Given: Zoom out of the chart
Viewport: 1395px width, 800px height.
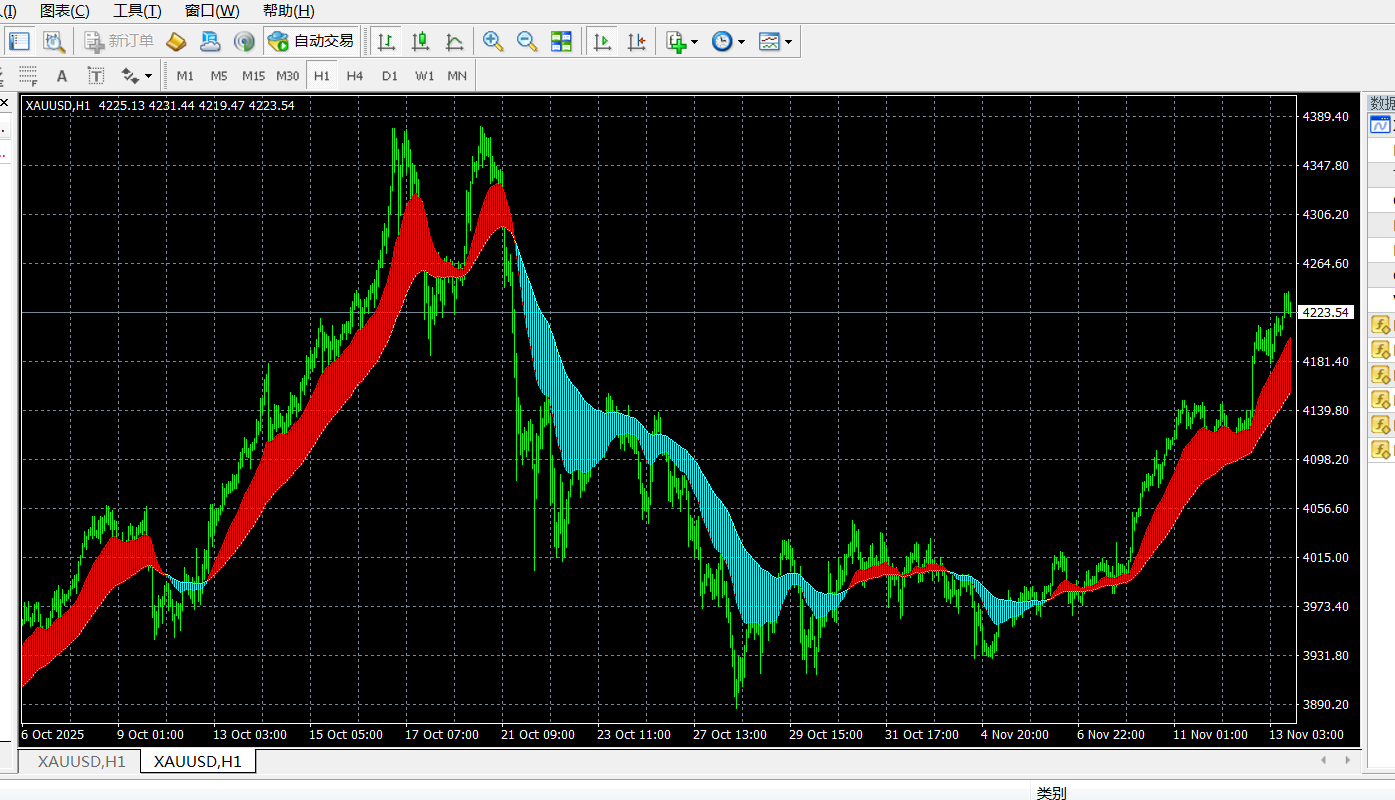Looking at the screenshot, I should (527, 41).
